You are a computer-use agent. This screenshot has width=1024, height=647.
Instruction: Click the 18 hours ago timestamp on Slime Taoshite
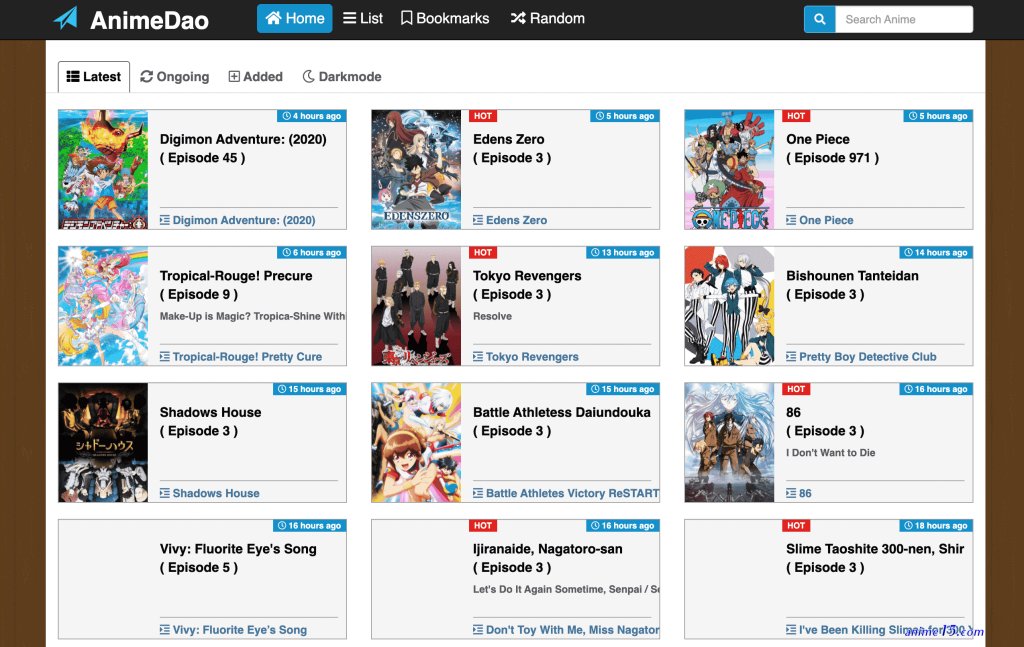[936, 526]
